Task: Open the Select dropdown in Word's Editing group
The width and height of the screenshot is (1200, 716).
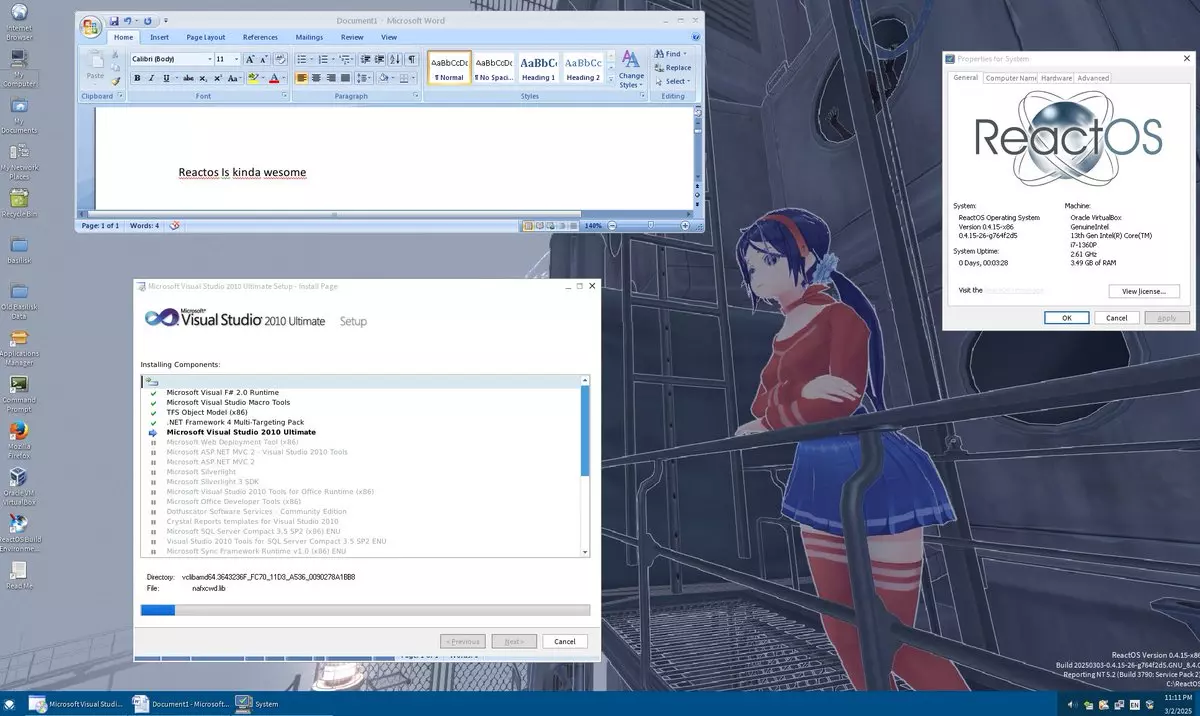Action: [x=675, y=81]
